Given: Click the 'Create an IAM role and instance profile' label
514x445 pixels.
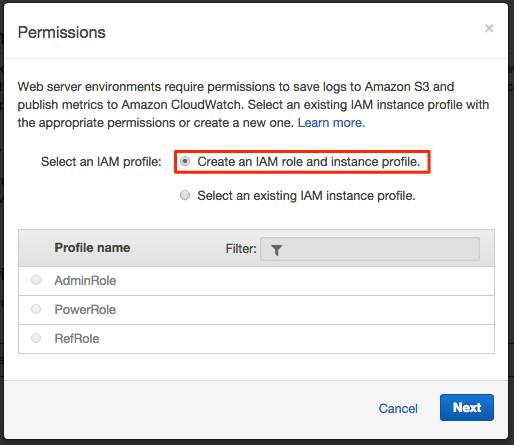Looking at the screenshot, I should point(309,162).
